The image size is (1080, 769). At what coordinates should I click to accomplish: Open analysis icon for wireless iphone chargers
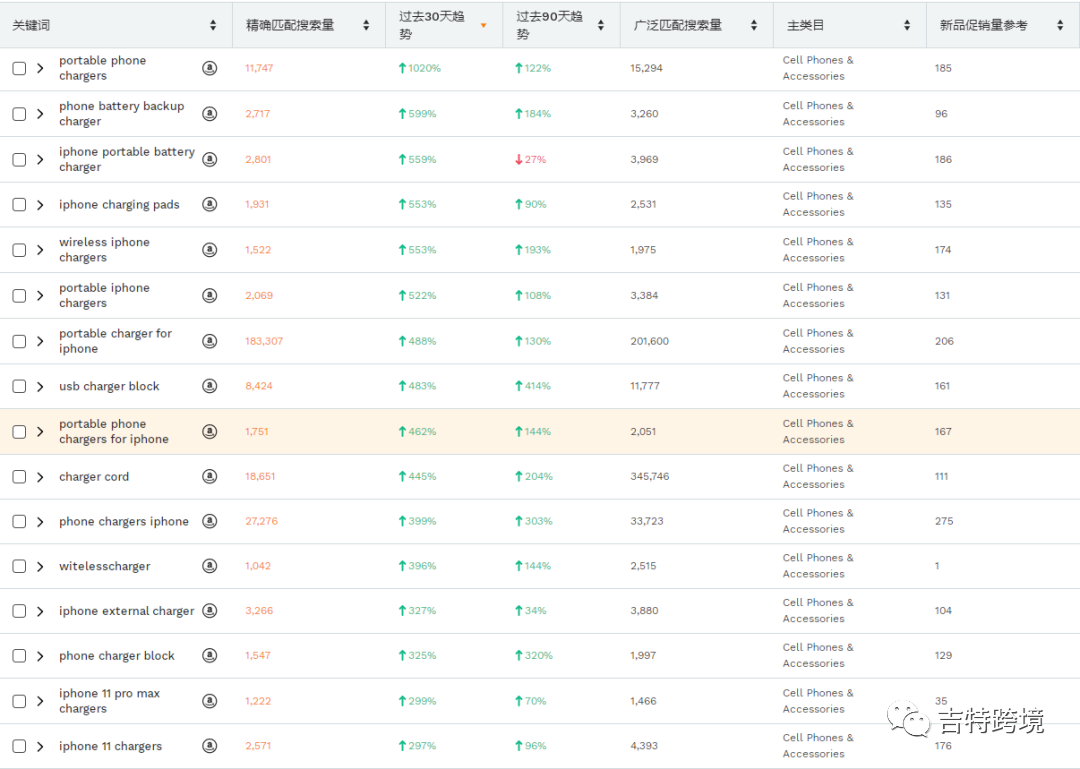(209, 249)
